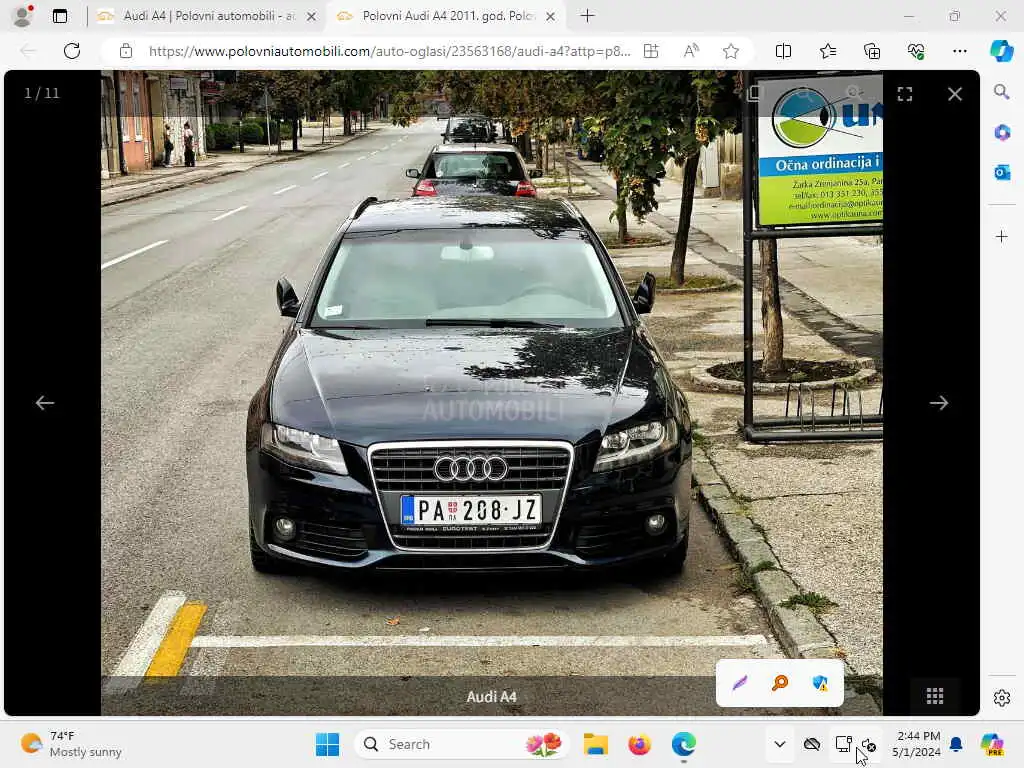This screenshot has height=768, width=1024.
Task: View site information lock icon
Action: click(x=125, y=51)
